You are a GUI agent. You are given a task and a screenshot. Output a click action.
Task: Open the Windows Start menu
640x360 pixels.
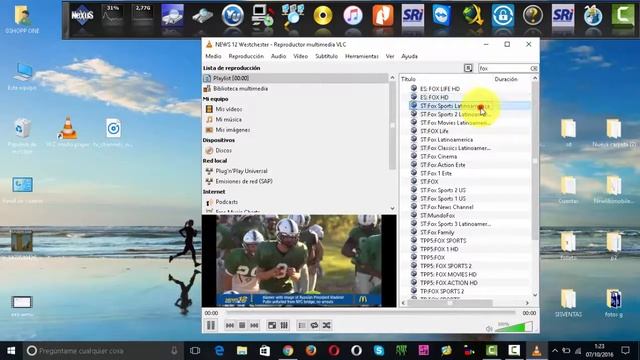click(11, 351)
